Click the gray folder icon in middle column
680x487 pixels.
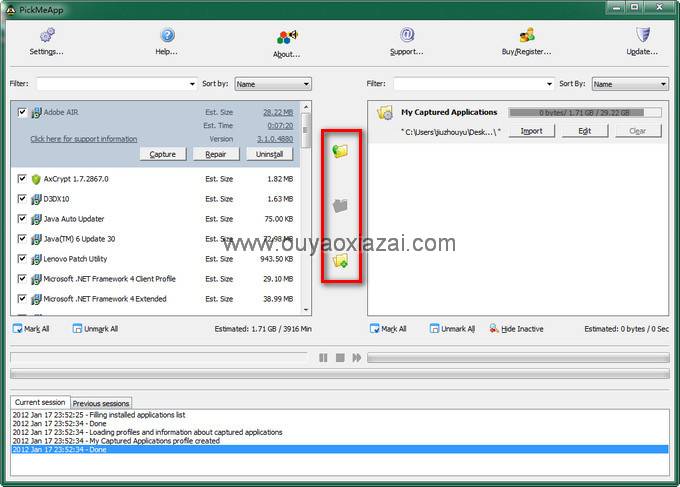coord(340,205)
